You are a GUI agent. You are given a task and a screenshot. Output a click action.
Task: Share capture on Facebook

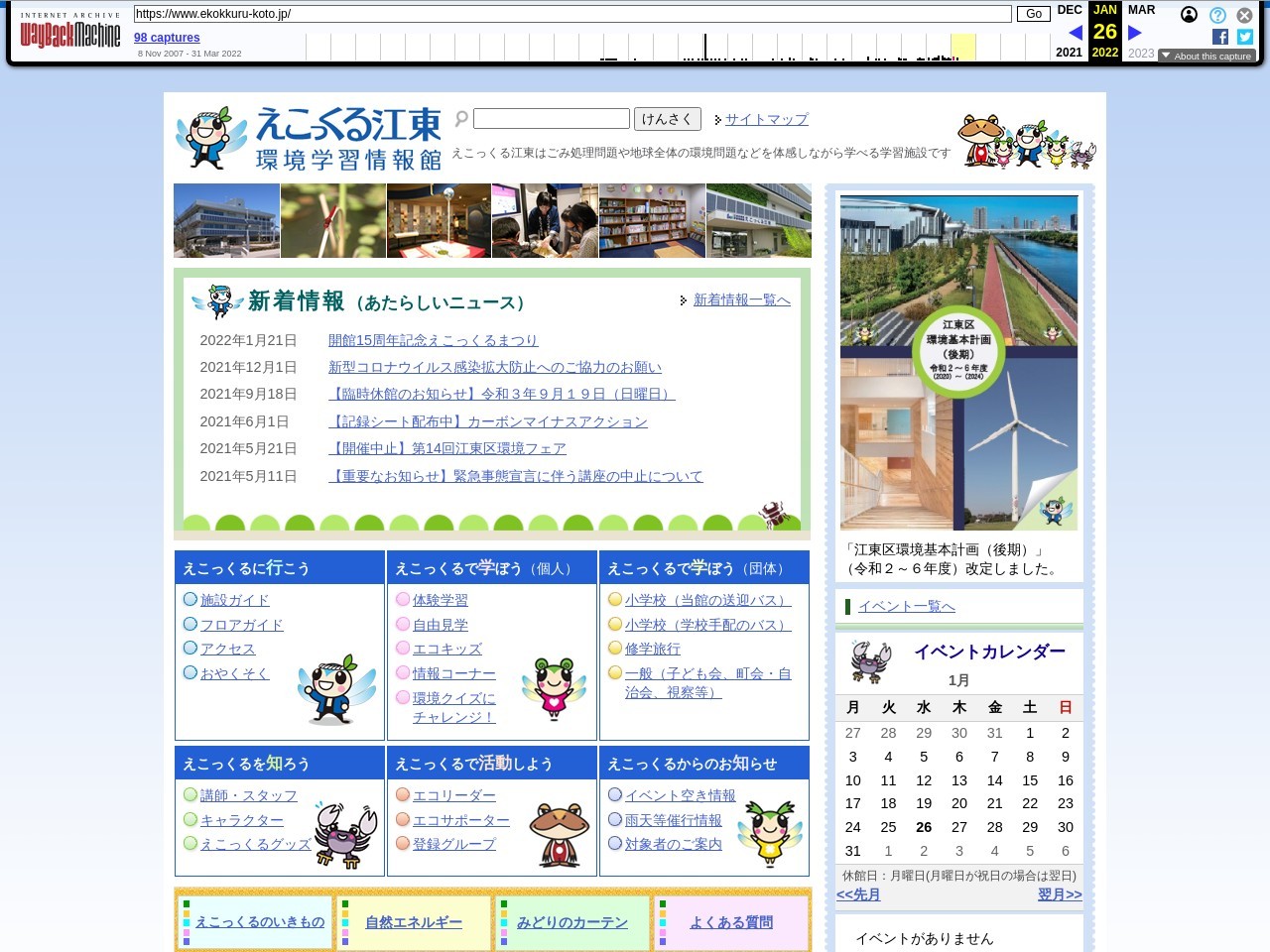tap(1220, 37)
